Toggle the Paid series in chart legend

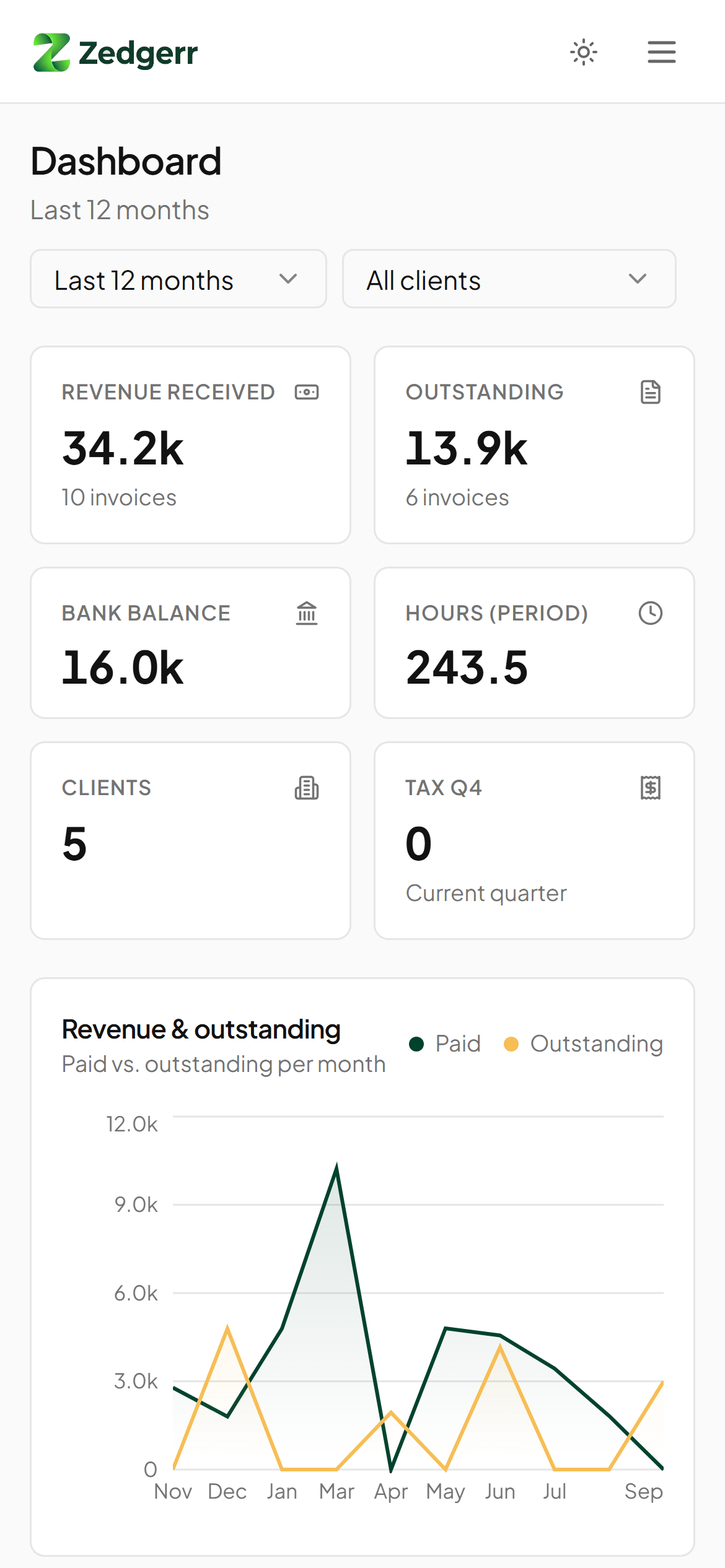tap(445, 1044)
